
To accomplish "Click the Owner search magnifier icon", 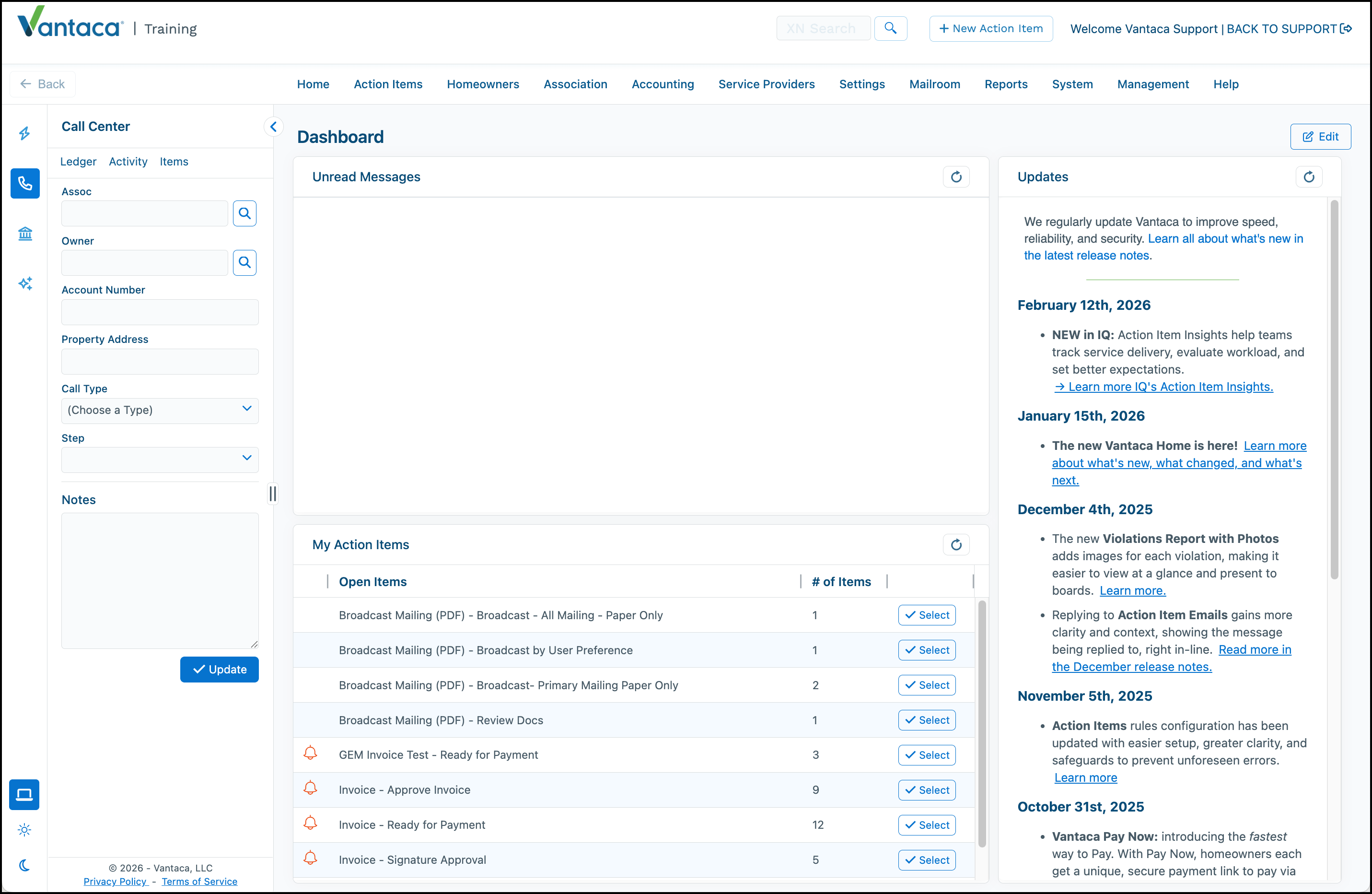I will (244, 262).
